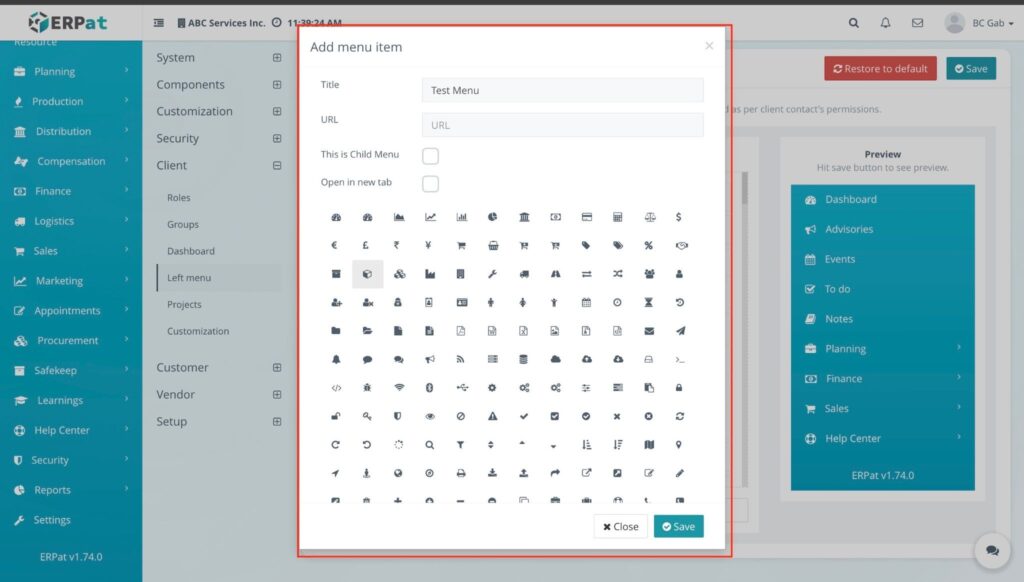1024x582 pixels.
Task: Open Left menu under Client
Action: point(189,278)
